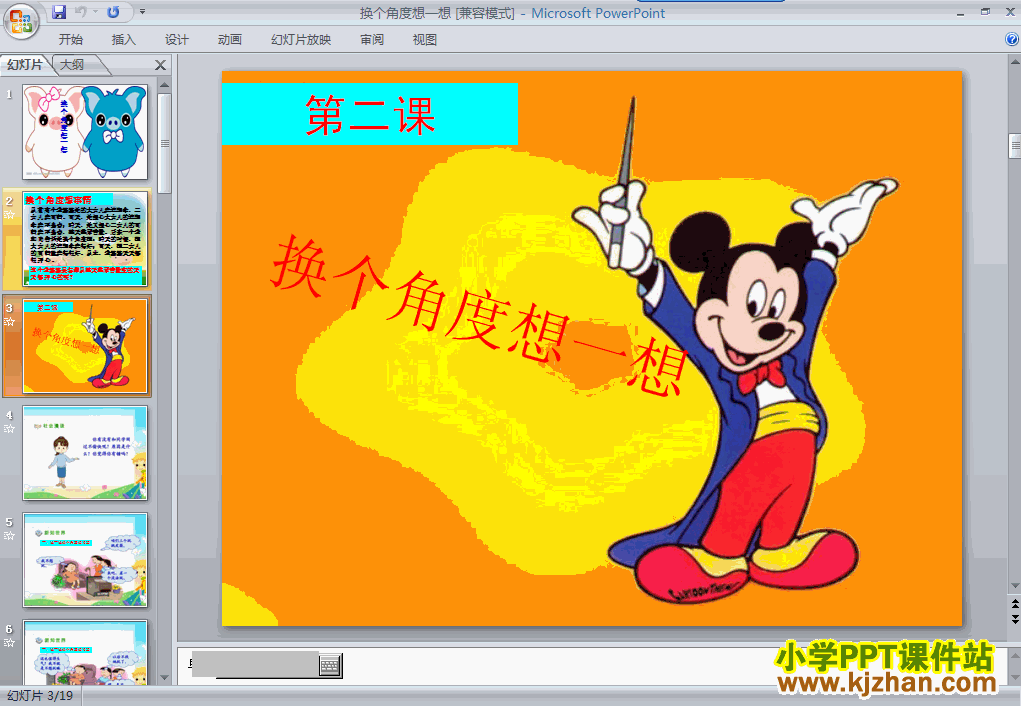Click animation star icon beside slide 2
This screenshot has width=1021, height=706.
[10, 214]
